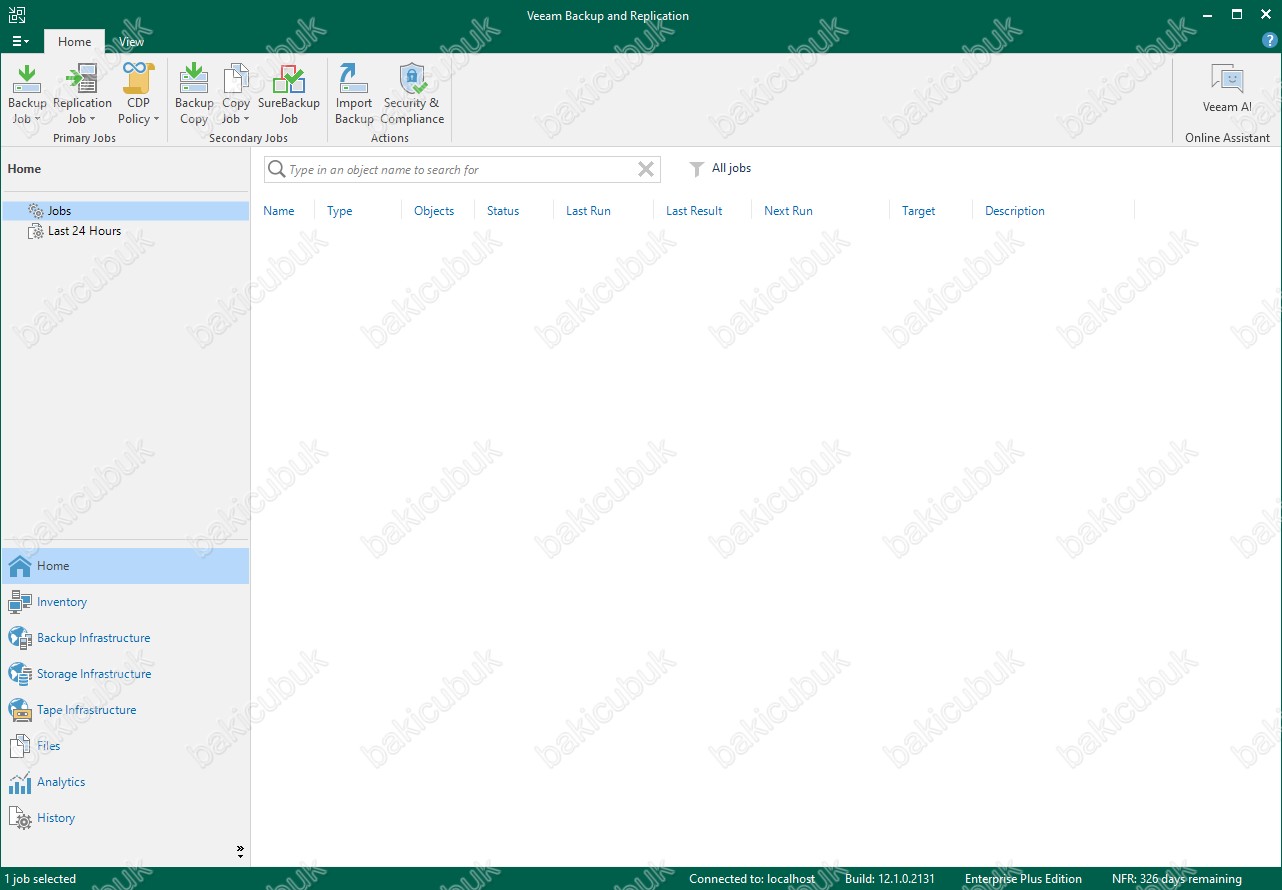The width and height of the screenshot is (1282, 890).
Task: Open the Backup Infrastructure view
Action: tap(125, 638)
